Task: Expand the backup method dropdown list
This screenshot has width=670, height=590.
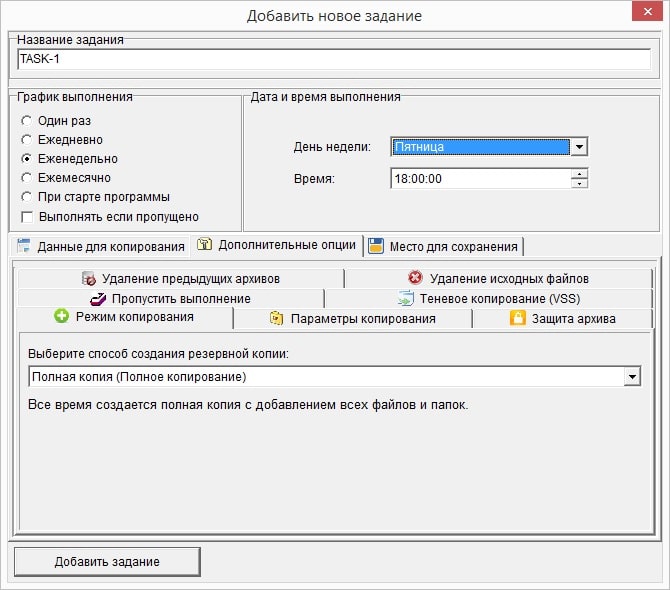Action: [x=631, y=376]
